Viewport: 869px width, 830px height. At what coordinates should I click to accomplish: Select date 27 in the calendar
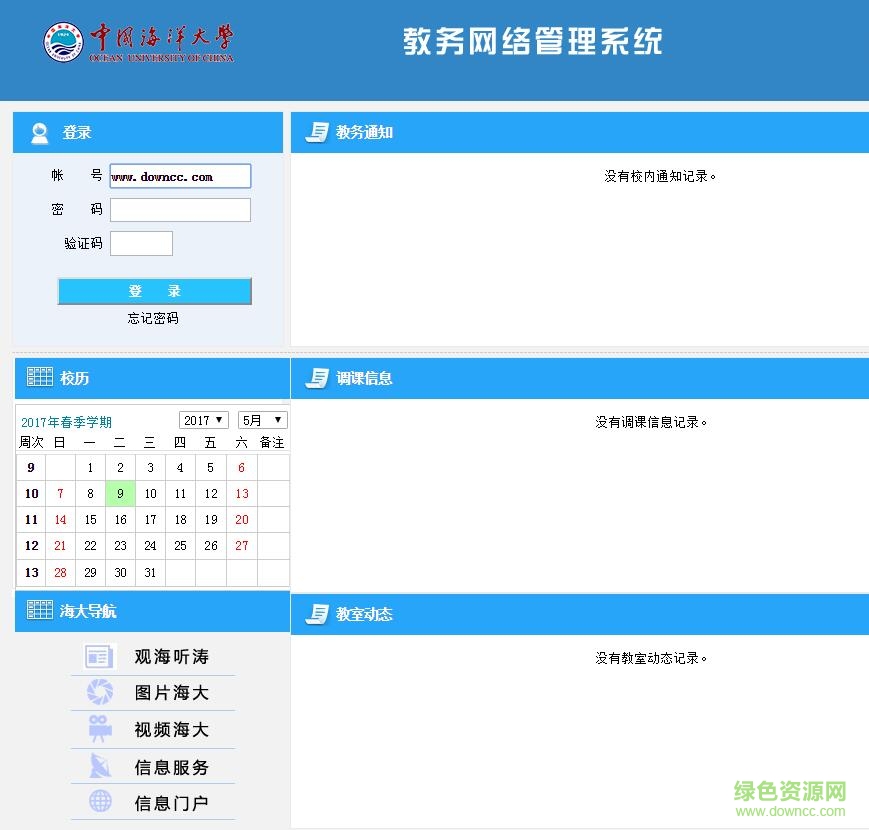[x=241, y=546]
